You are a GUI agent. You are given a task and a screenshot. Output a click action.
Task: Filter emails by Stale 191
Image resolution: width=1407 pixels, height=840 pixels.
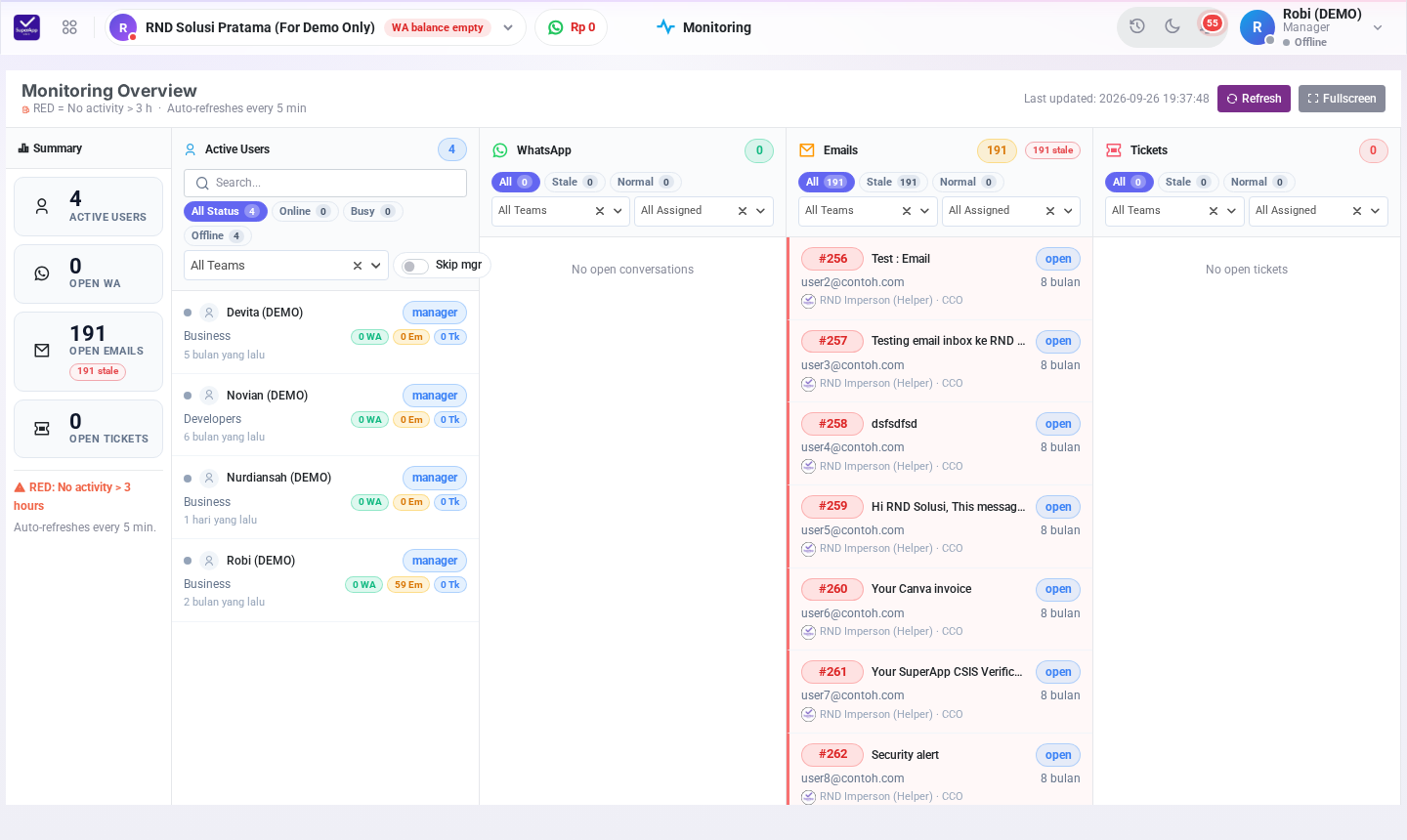pyautogui.click(x=892, y=182)
